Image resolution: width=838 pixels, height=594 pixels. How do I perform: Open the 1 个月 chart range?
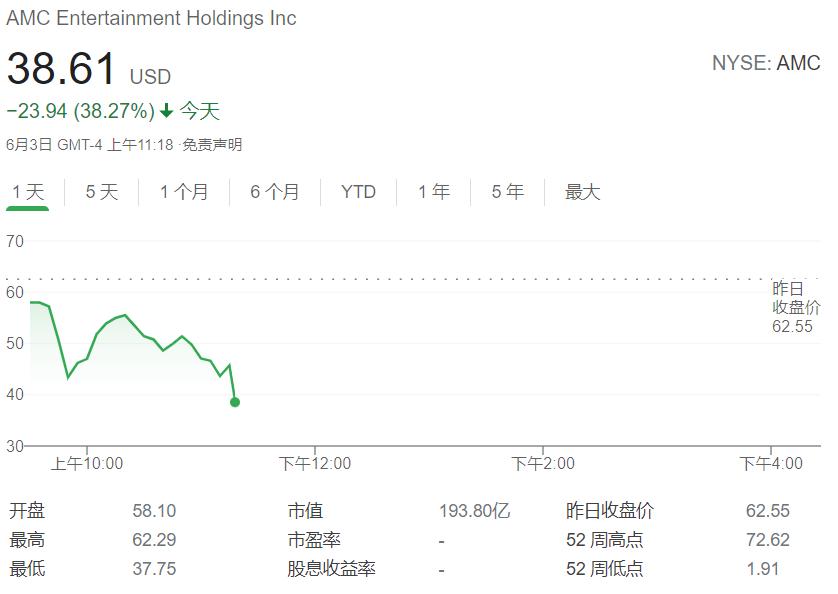click(184, 192)
